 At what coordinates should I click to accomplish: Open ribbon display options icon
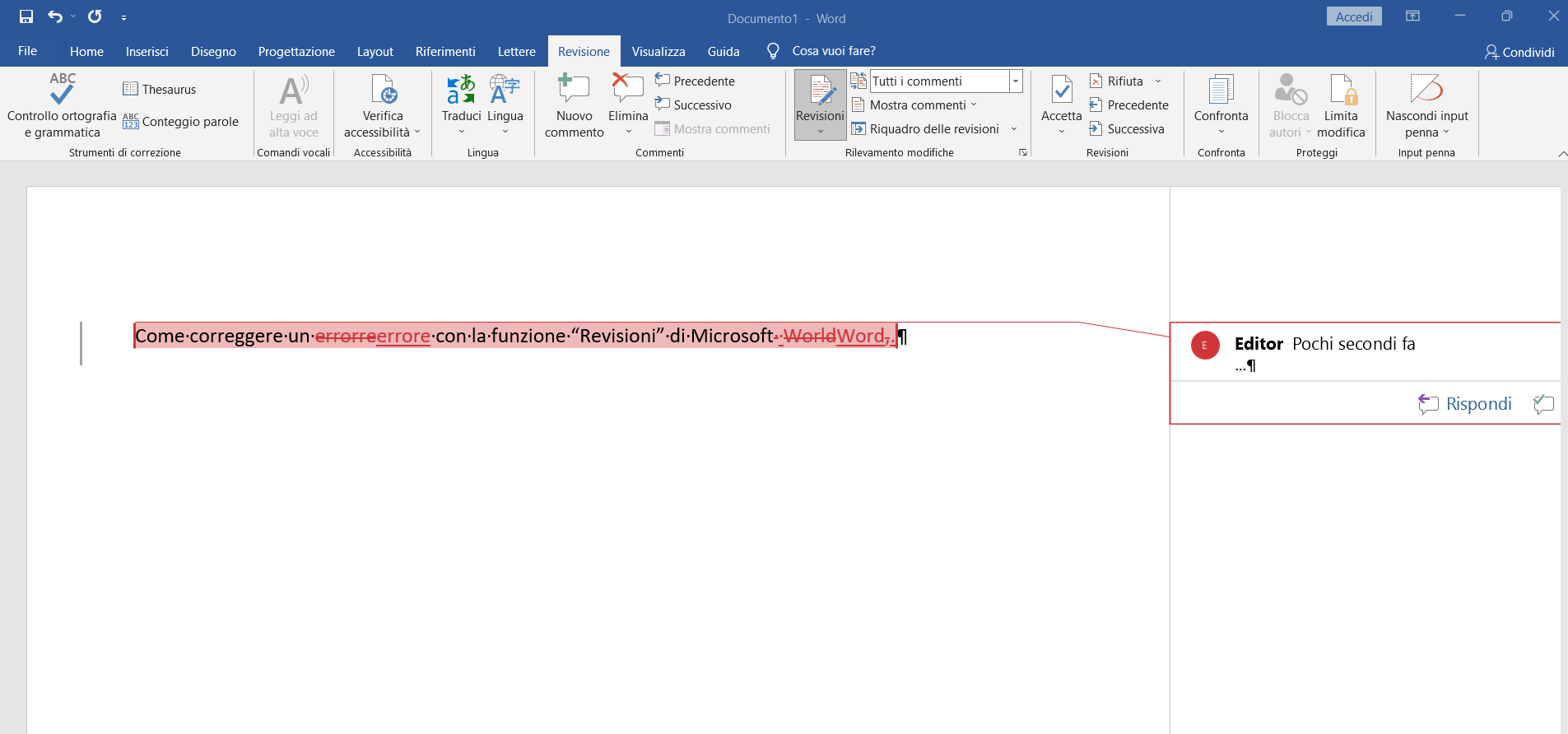click(1412, 16)
